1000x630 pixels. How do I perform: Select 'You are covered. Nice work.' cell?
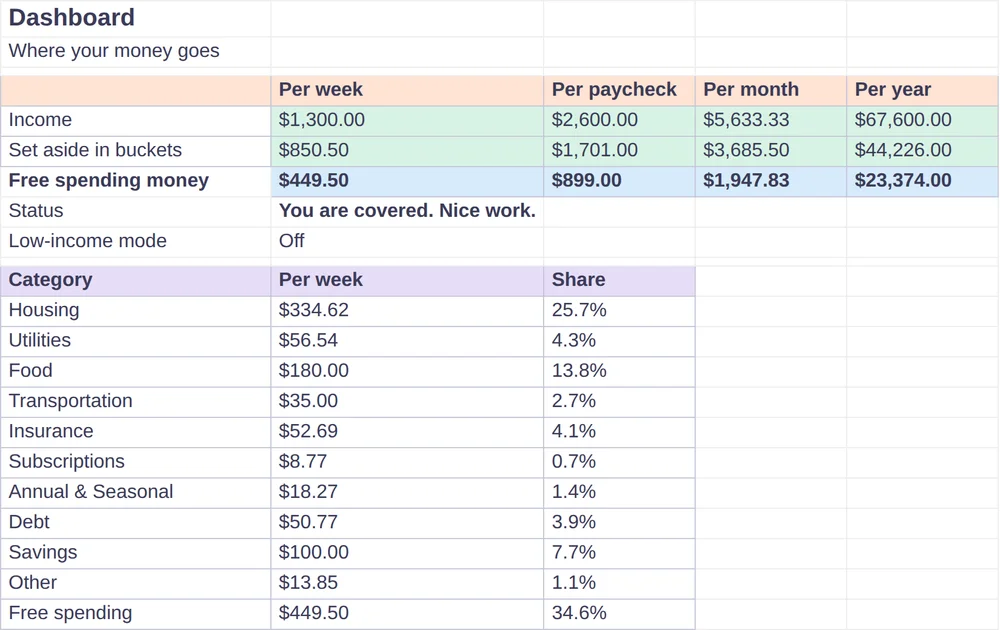click(407, 212)
